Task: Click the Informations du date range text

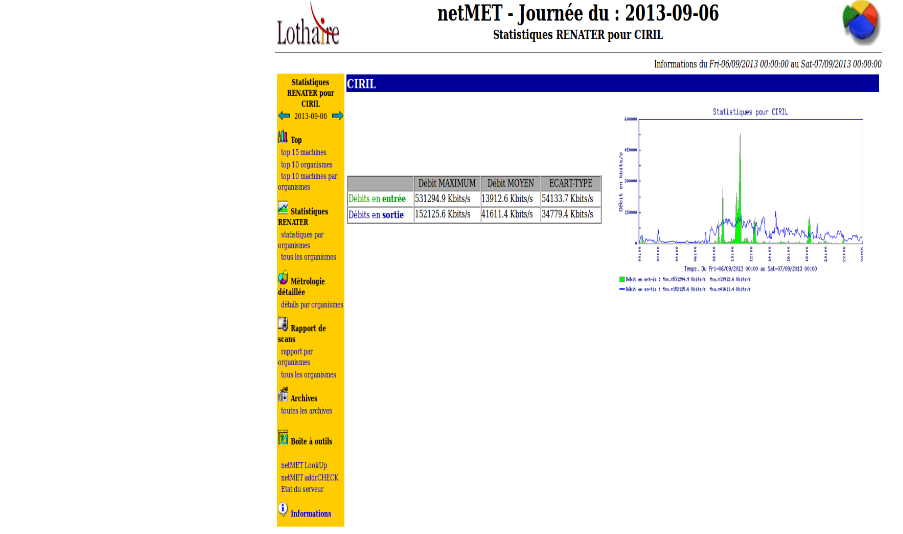Action: coord(767,64)
